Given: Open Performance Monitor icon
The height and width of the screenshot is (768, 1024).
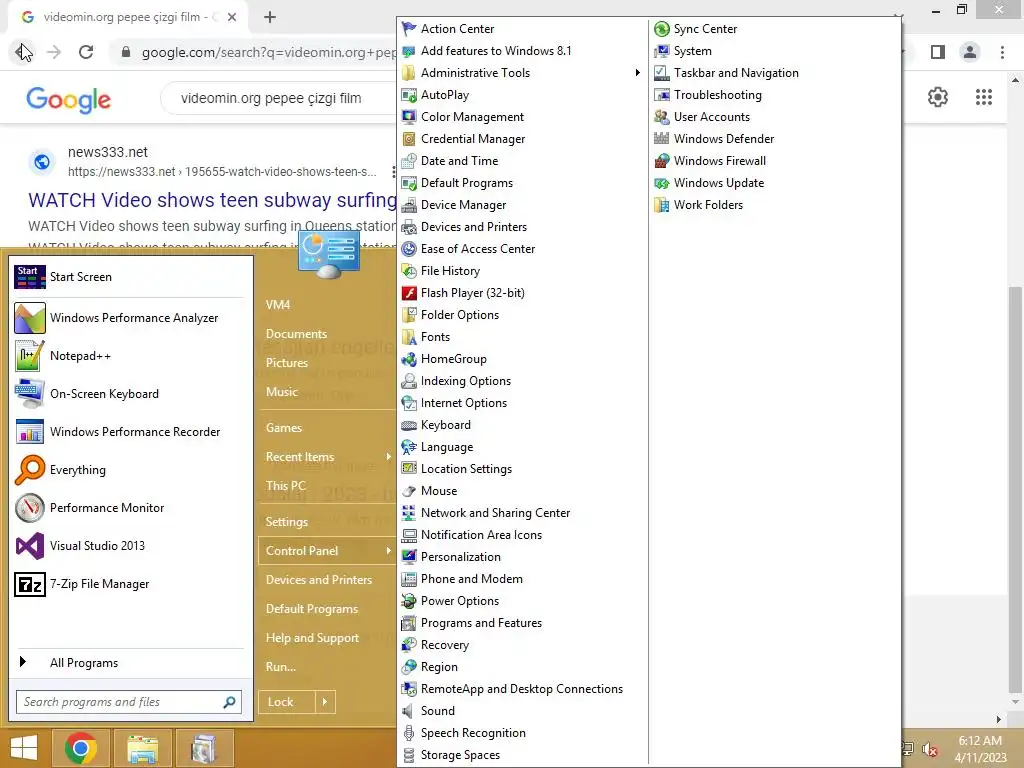Looking at the screenshot, I should coord(29,508).
